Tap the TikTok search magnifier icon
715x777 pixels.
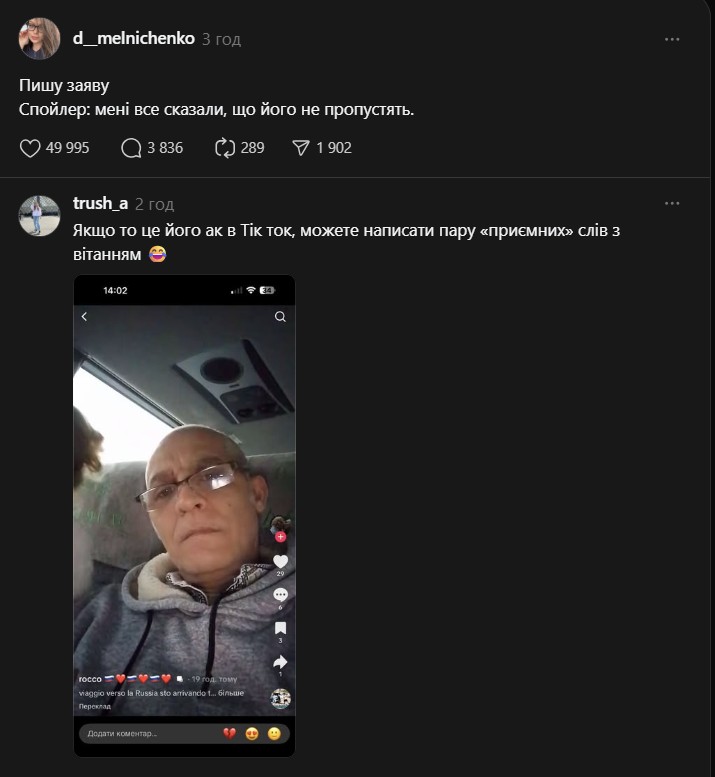[280, 317]
